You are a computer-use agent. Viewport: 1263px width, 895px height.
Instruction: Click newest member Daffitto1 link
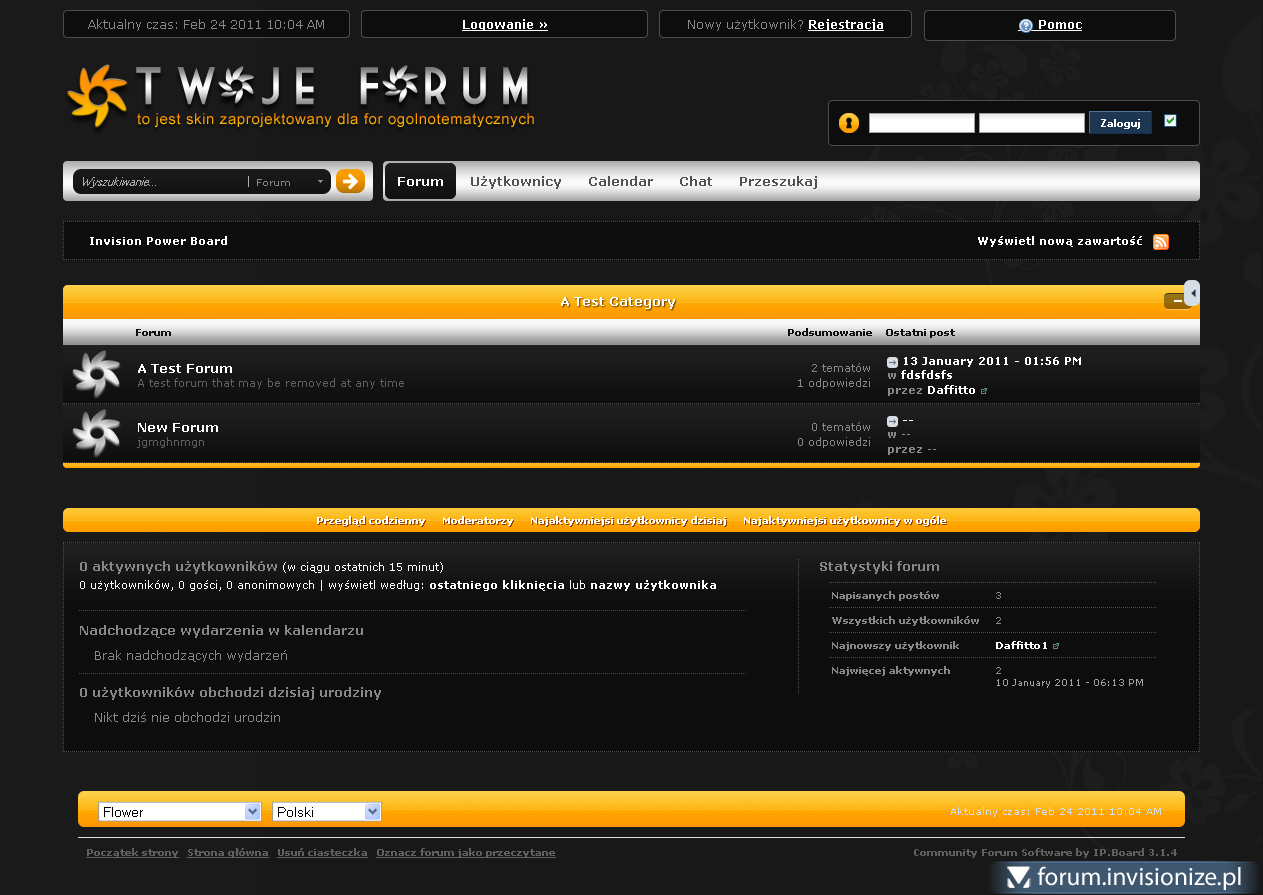(x=1021, y=646)
